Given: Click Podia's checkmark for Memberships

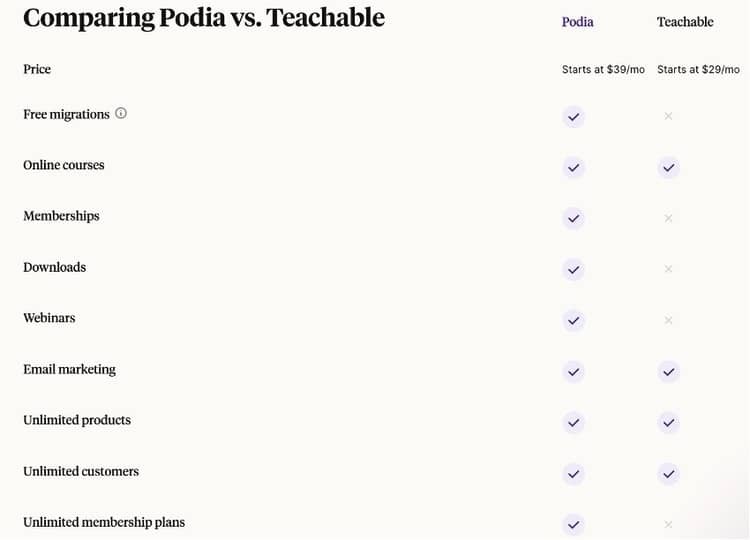Looking at the screenshot, I should click(x=573, y=218).
